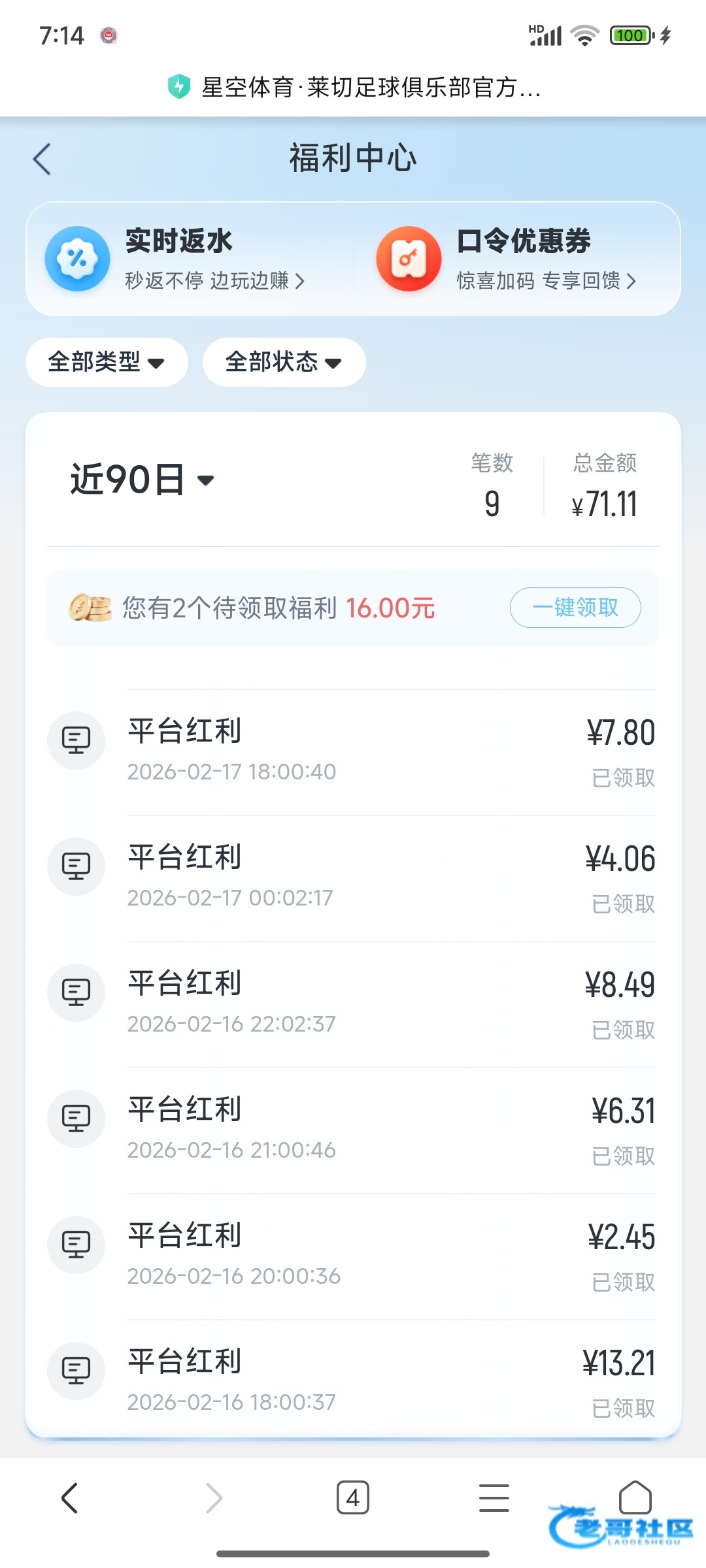
Task: Tap the browser home icon
Action: (x=635, y=1497)
